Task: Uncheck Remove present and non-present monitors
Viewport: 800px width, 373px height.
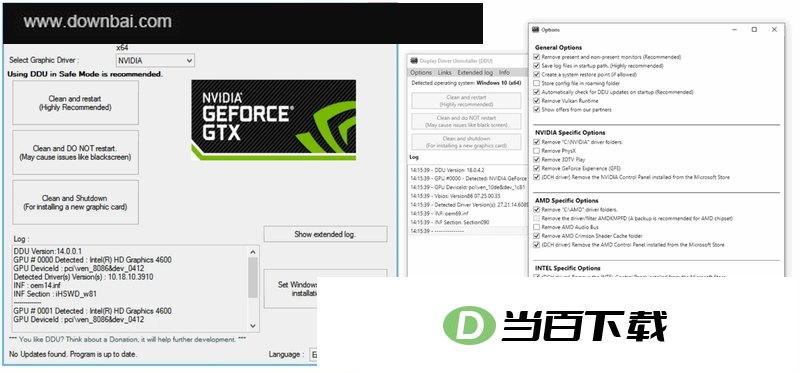Action: [536, 57]
